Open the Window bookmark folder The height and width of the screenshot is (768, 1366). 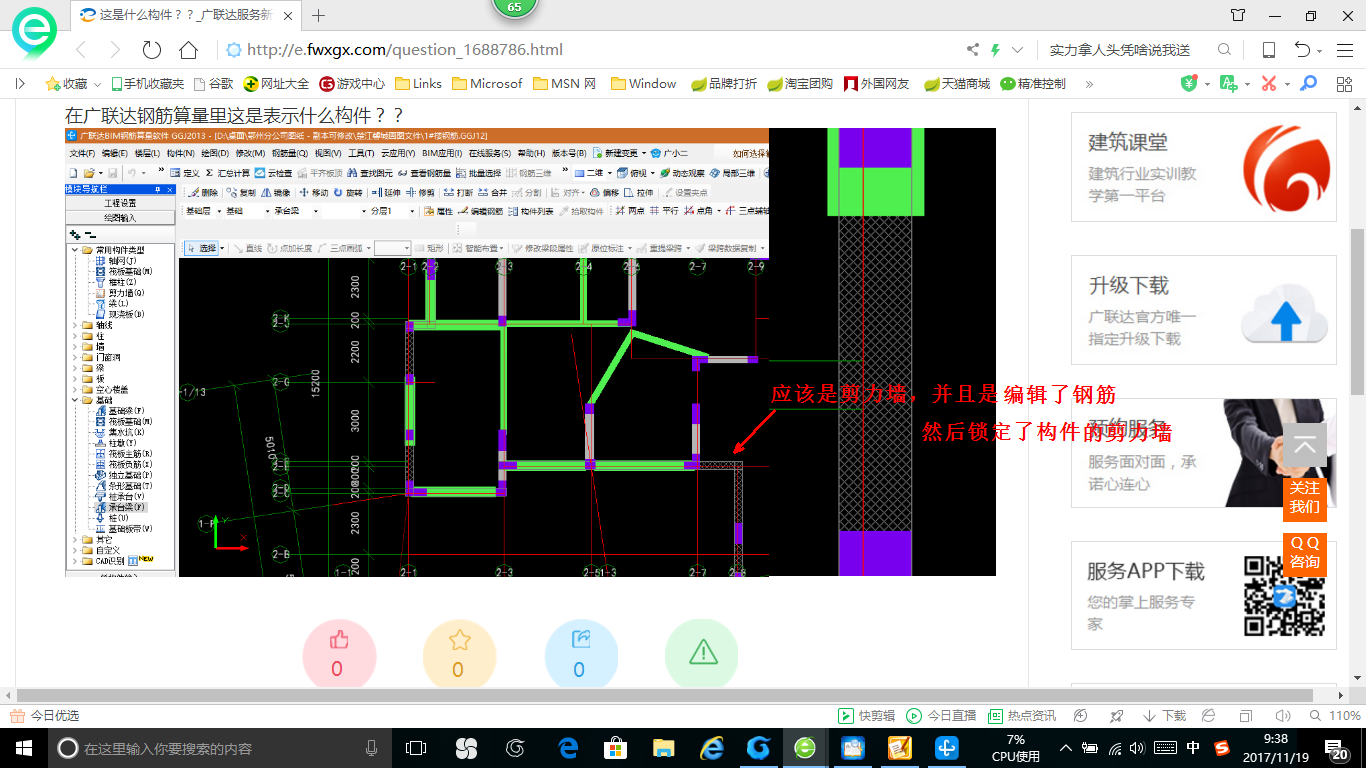643,84
